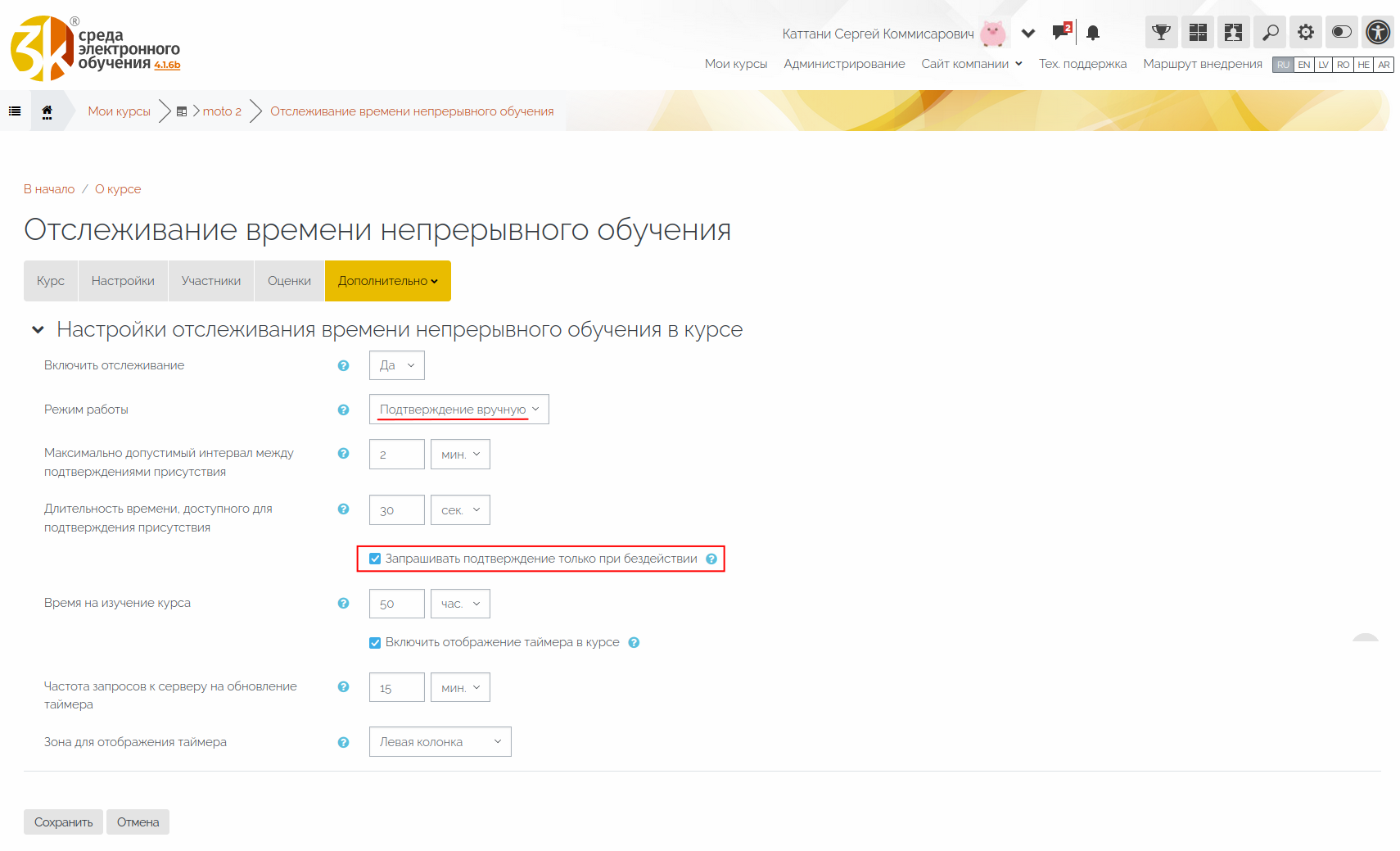1400x851 pixels.
Task: Open the 'Дополнительно' tab menu
Action: pyautogui.click(x=387, y=281)
